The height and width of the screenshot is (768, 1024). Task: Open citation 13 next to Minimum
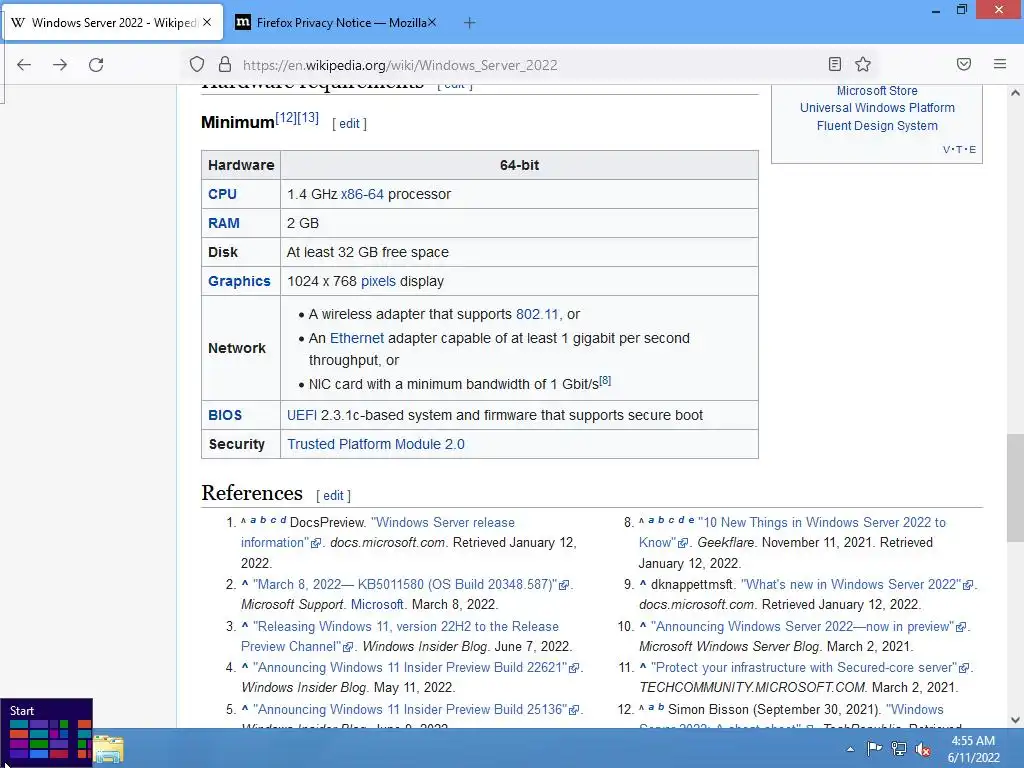pyautogui.click(x=308, y=118)
